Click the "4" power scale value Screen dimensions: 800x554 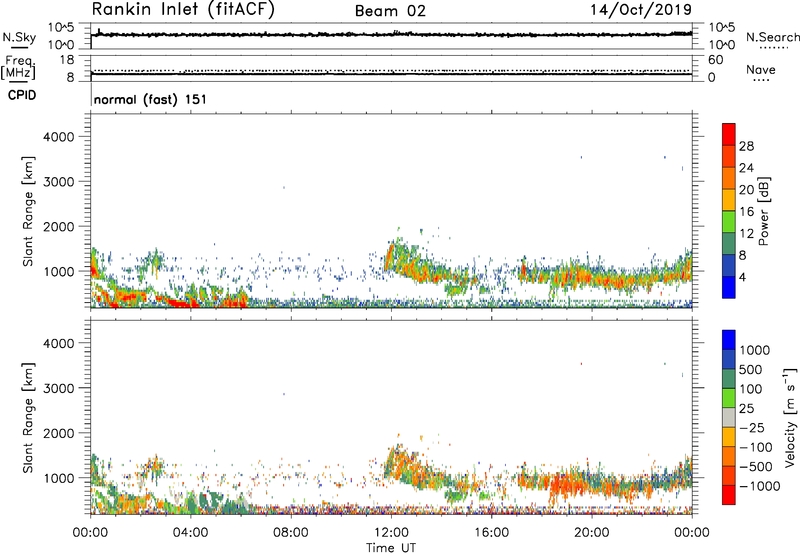pos(743,278)
